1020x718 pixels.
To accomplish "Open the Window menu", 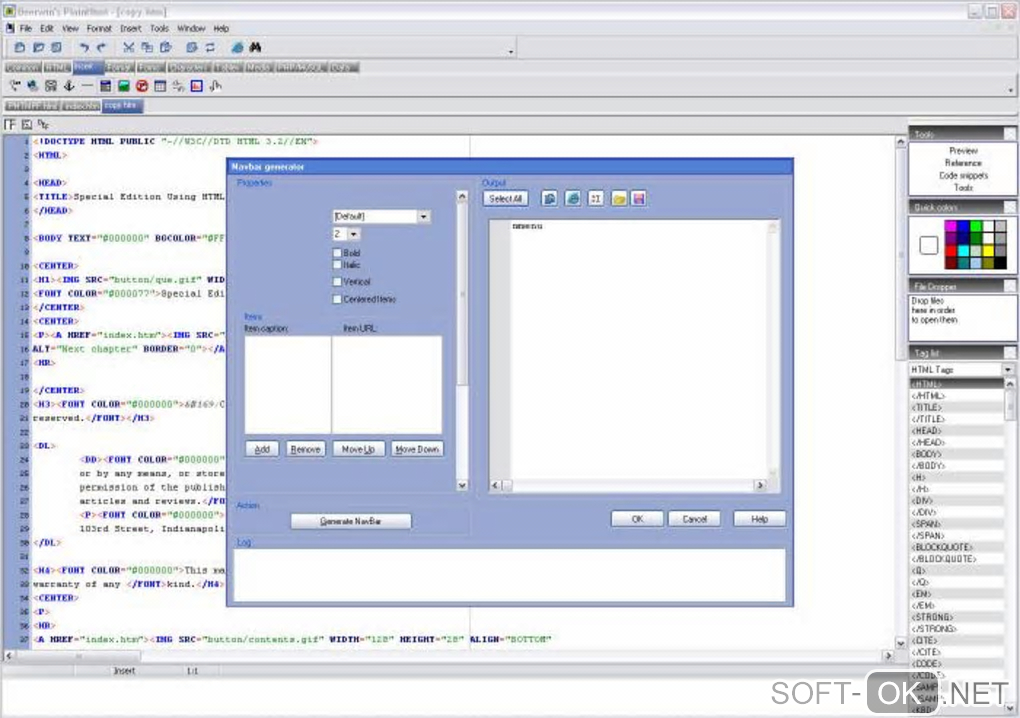I will click(191, 29).
